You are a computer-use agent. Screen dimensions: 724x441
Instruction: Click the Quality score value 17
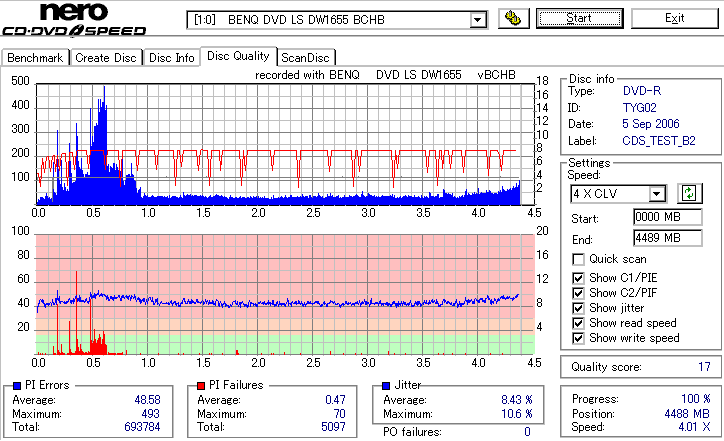[704, 367]
